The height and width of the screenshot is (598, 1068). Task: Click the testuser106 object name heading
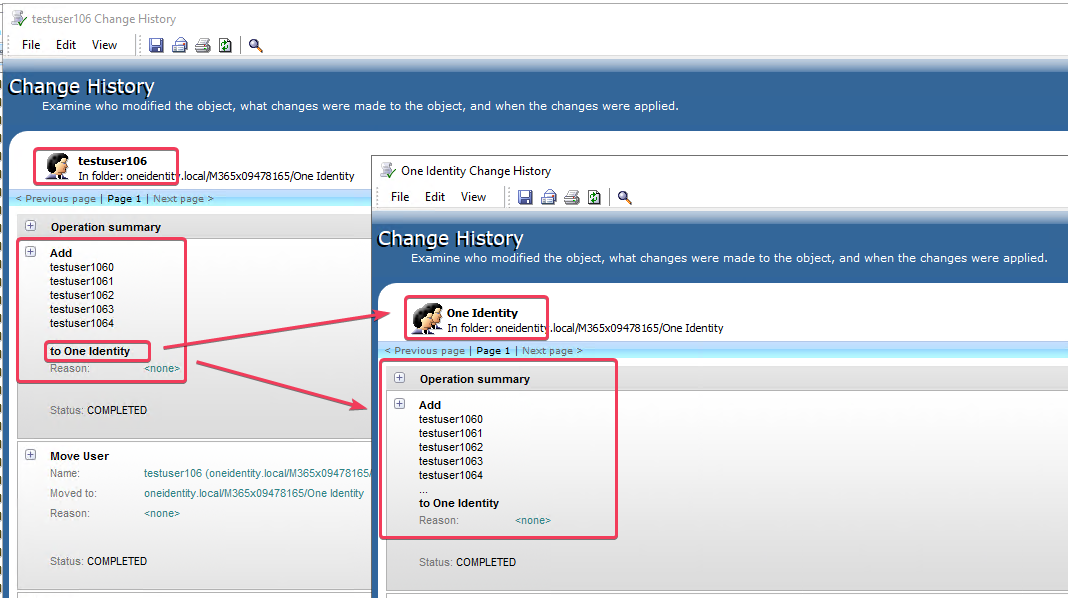click(x=112, y=161)
